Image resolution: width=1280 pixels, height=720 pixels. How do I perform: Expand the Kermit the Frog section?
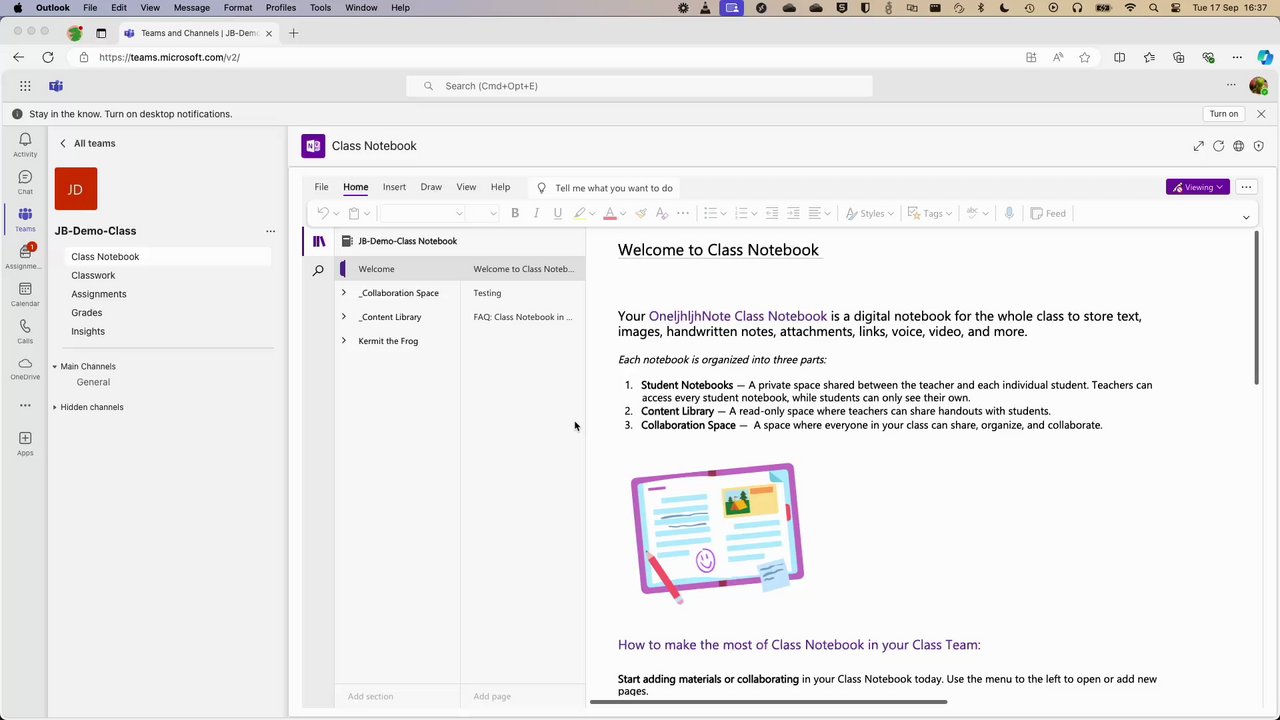[344, 341]
